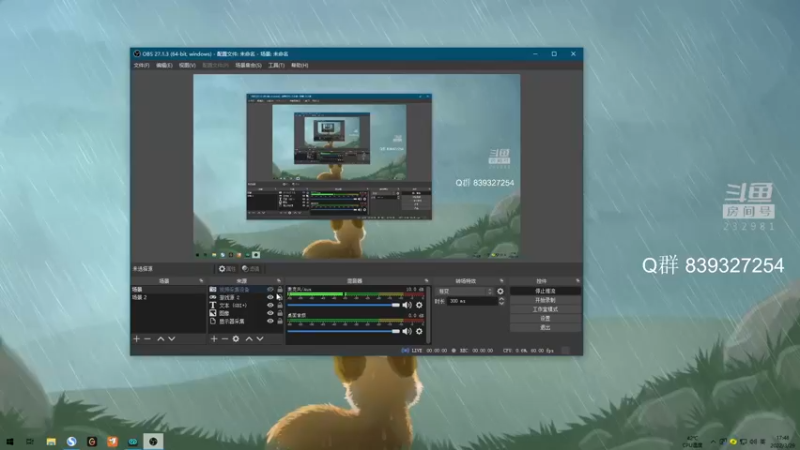Mute the 麦克风/Aux speaker icon
The width and height of the screenshot is (800, 450).
tap(407, 305)
